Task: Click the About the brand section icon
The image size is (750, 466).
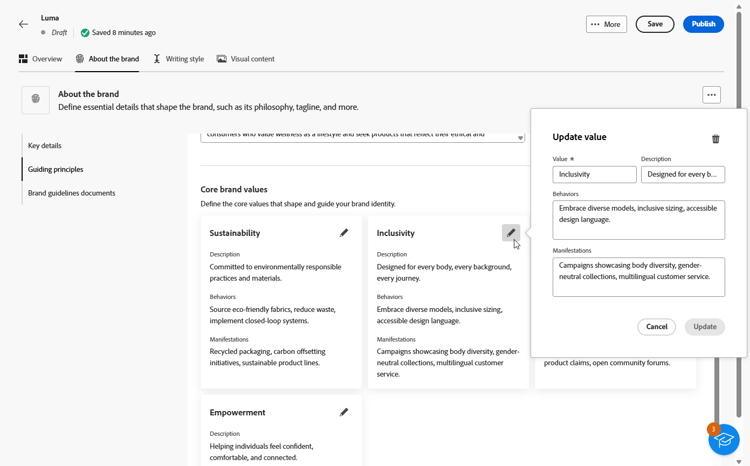Action: 36,99
